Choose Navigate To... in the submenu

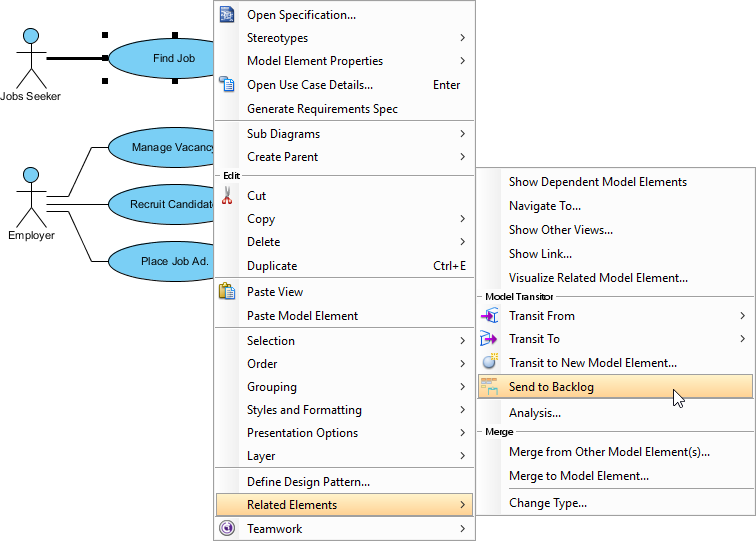tap(615, 206)
